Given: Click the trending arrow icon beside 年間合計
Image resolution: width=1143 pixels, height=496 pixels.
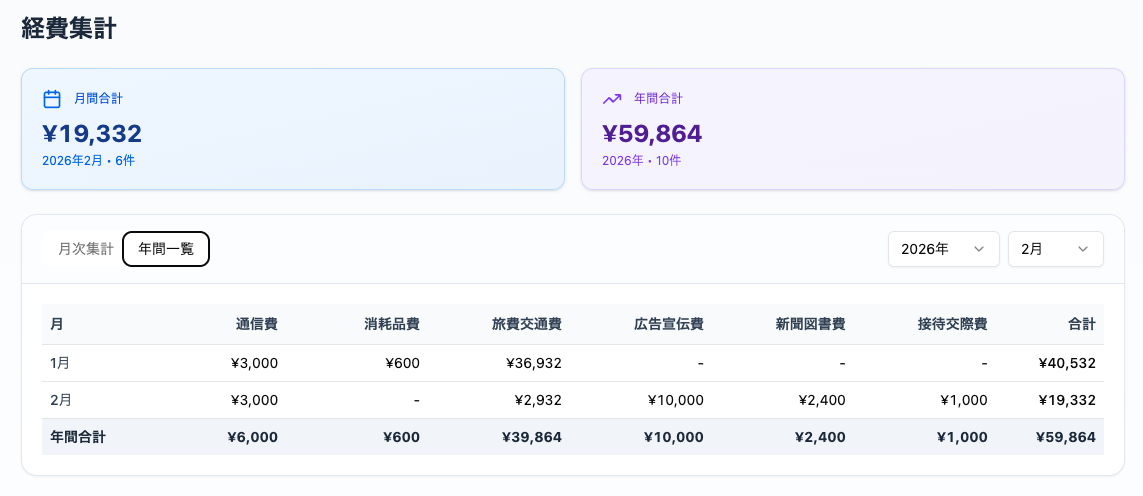Looking at the screenshot, I should pyautogui.click(x=612, y=99).
